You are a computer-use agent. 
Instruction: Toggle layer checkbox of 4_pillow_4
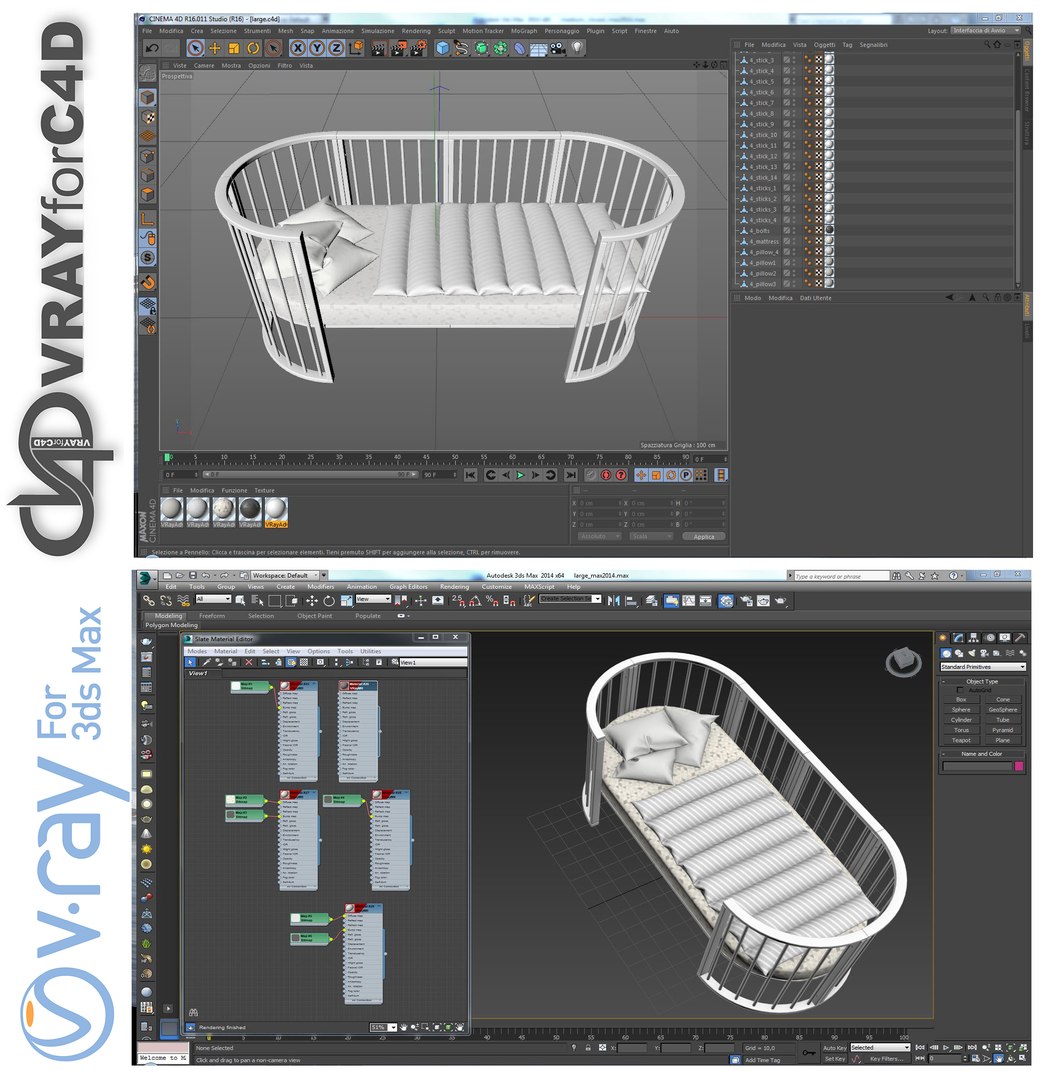(x=787, y=252)
